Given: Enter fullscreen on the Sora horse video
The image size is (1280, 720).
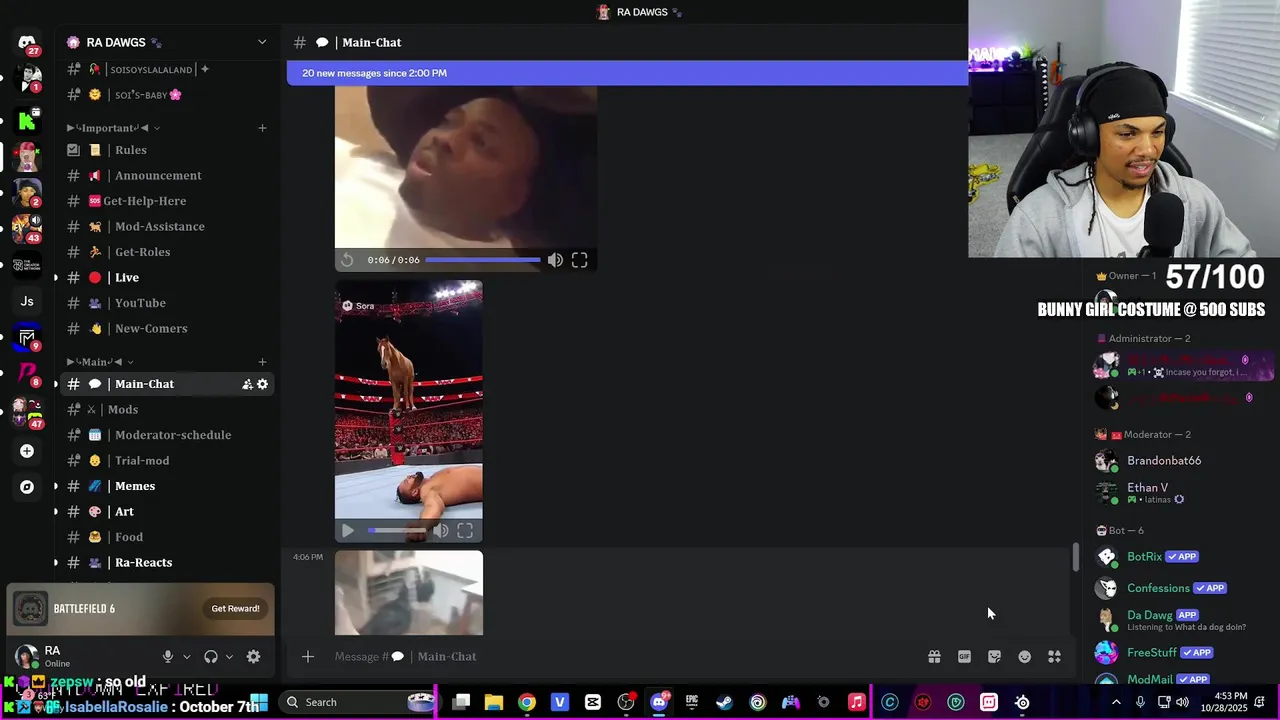Looking at the screenshot, I should (x=465, y=531).
